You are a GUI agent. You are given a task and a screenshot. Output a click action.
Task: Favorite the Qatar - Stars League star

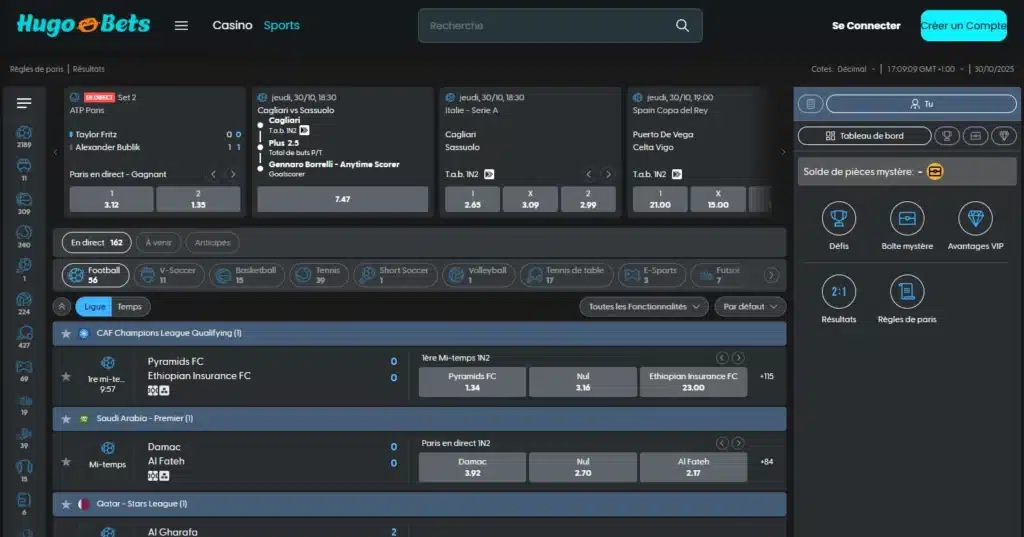[66, 504]
